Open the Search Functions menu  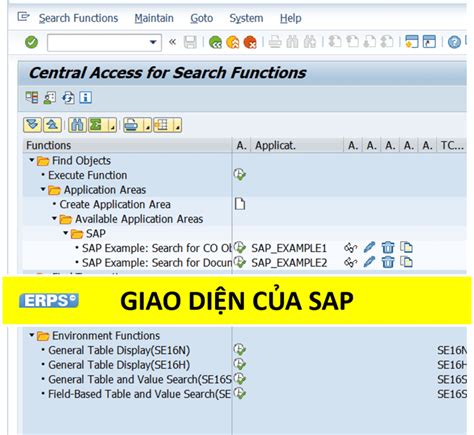pyautogui.click(x=78, y=18)
